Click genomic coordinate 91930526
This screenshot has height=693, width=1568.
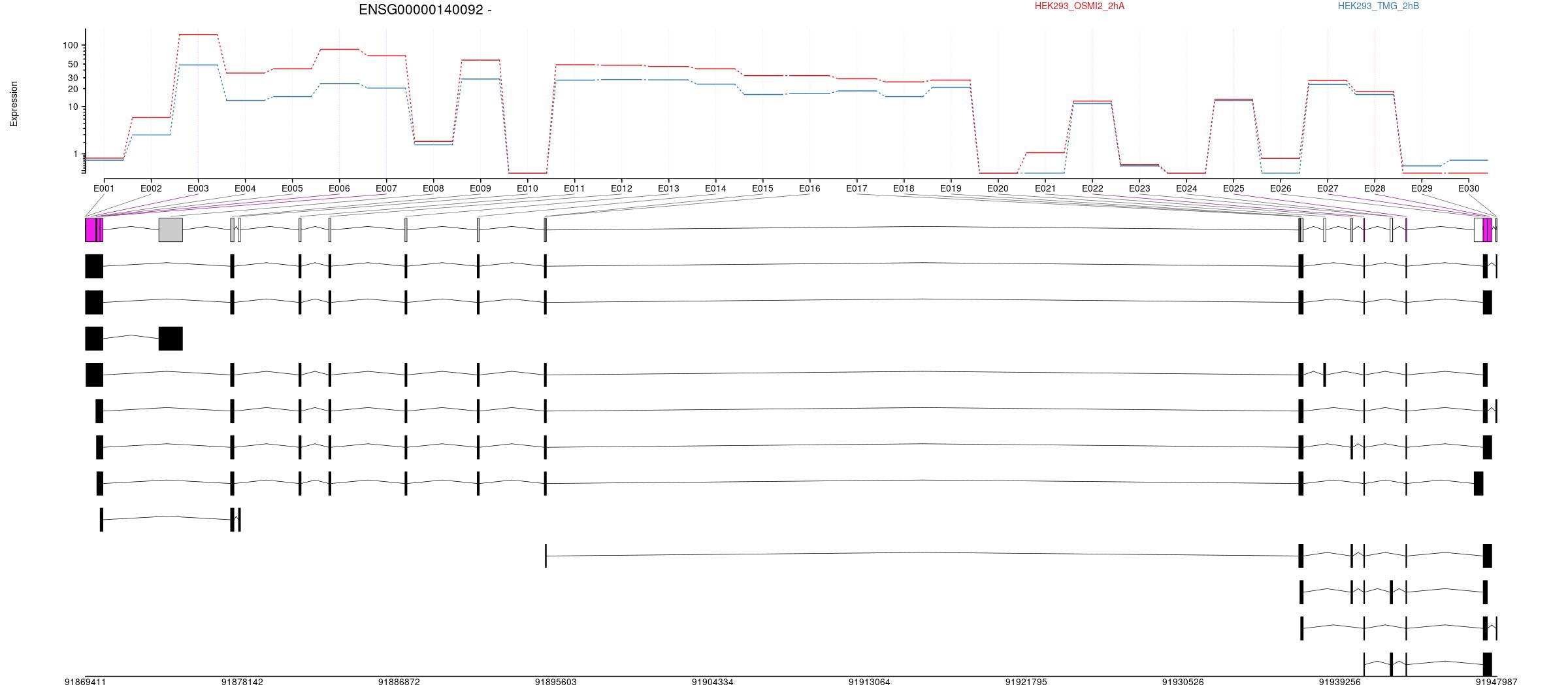click(x=1183, y=682)
